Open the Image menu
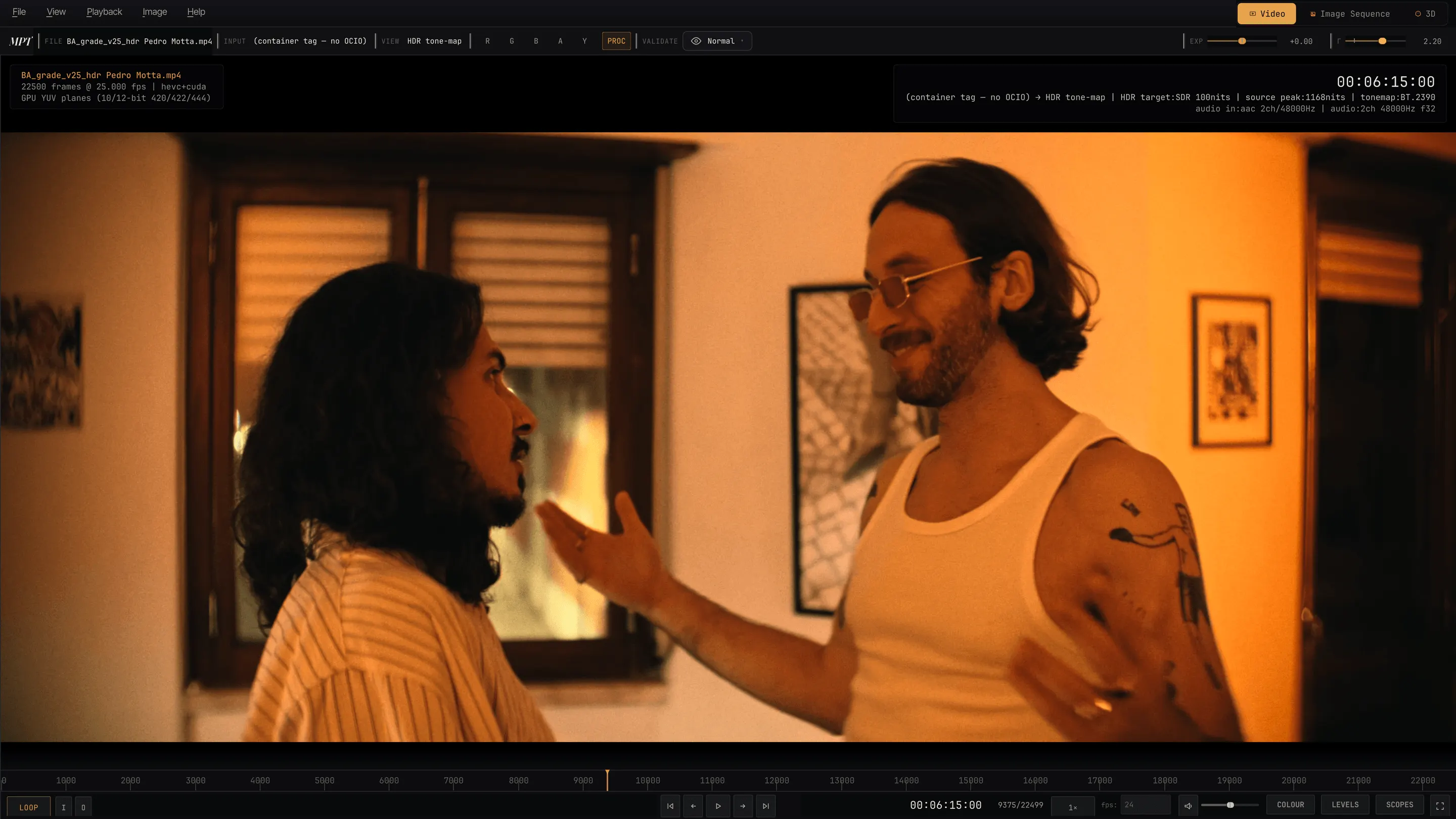Image resolution: width=1456 pixels, height=819 pixels. [x=154, y=12]
